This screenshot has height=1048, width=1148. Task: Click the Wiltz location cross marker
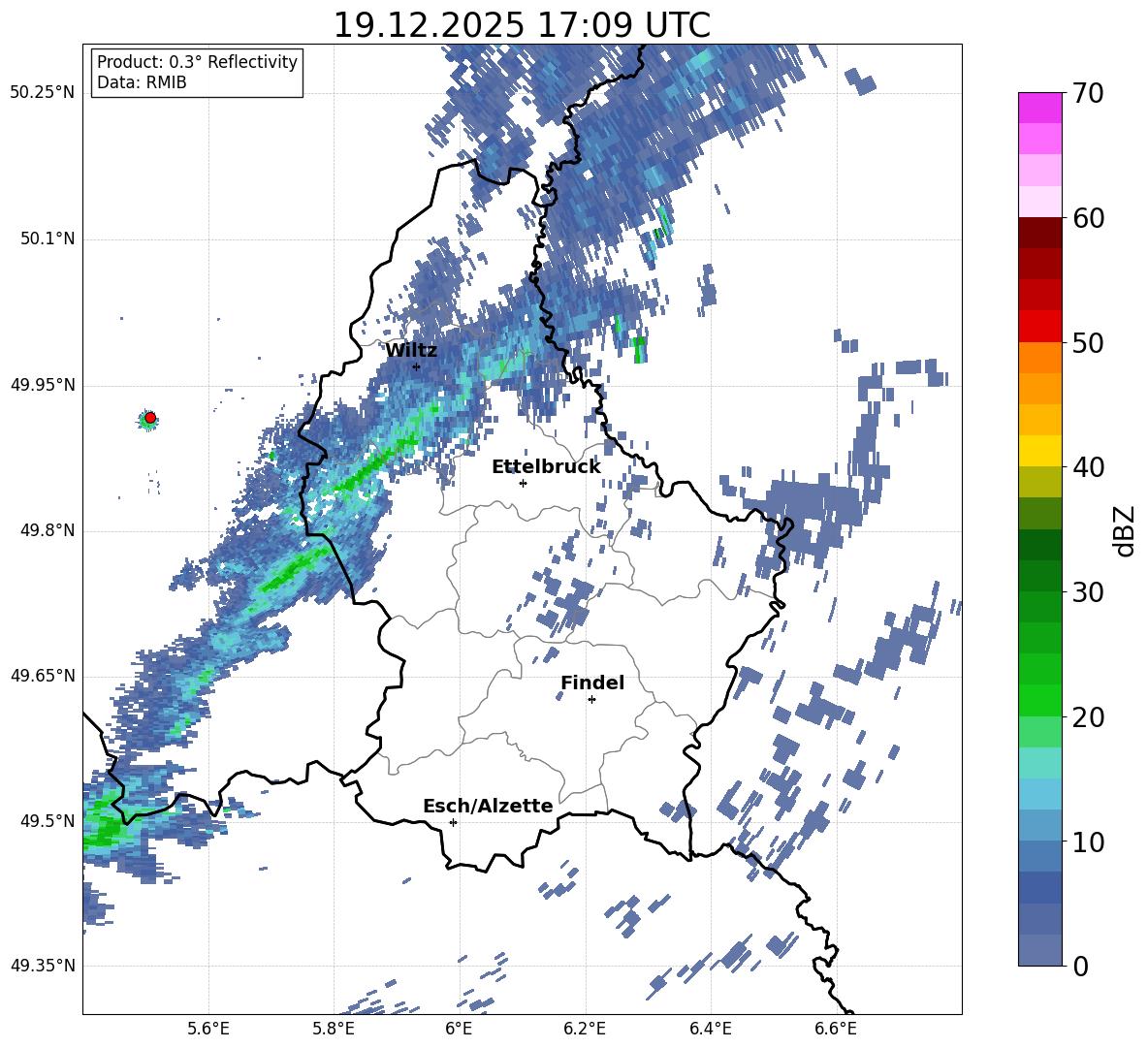pos(417,366)
